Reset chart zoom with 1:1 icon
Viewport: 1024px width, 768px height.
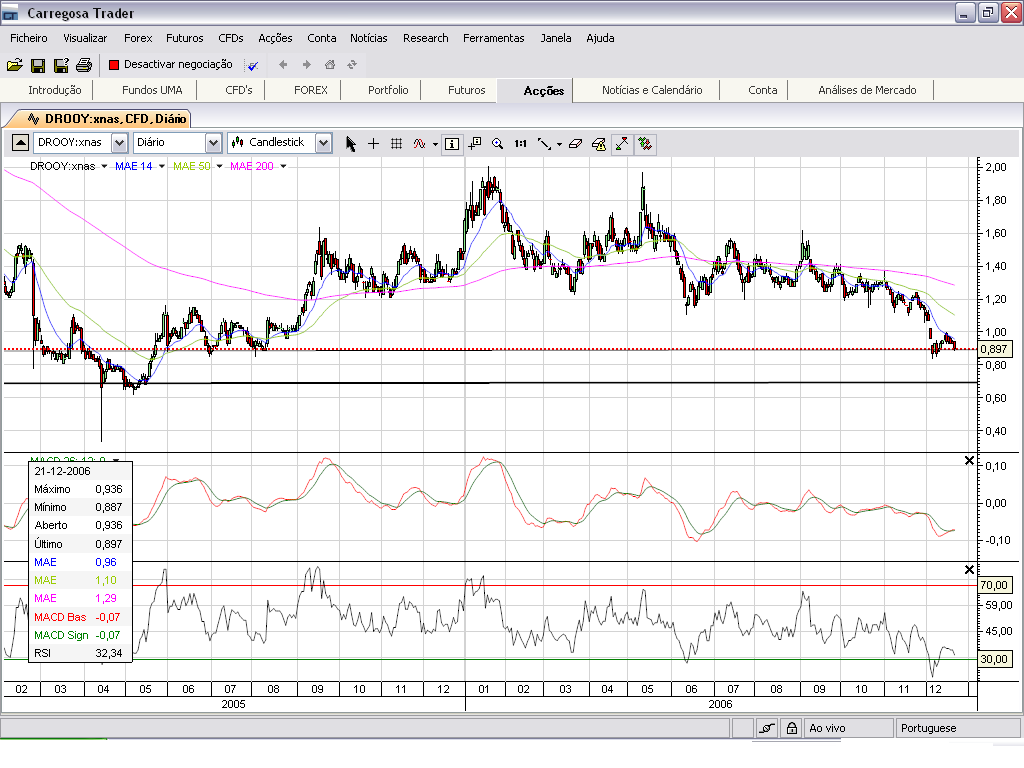click(x=520, y=143)
